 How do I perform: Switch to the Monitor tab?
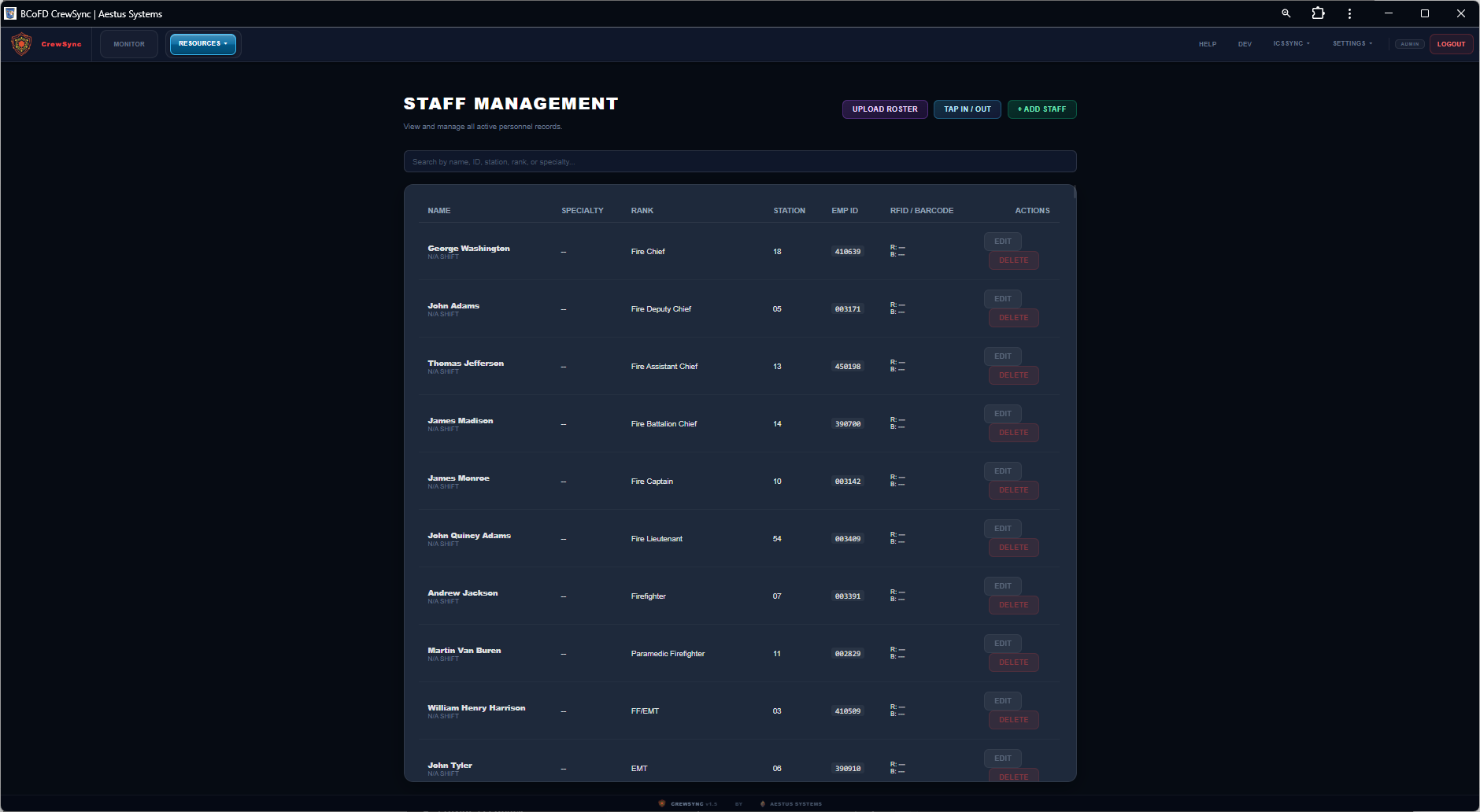(x=129, y=44)
